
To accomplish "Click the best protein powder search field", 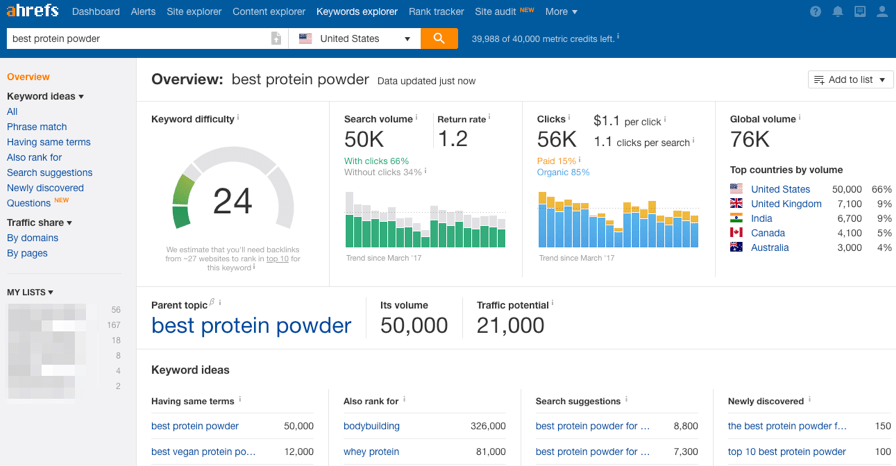I will click(x=139, y=38).
